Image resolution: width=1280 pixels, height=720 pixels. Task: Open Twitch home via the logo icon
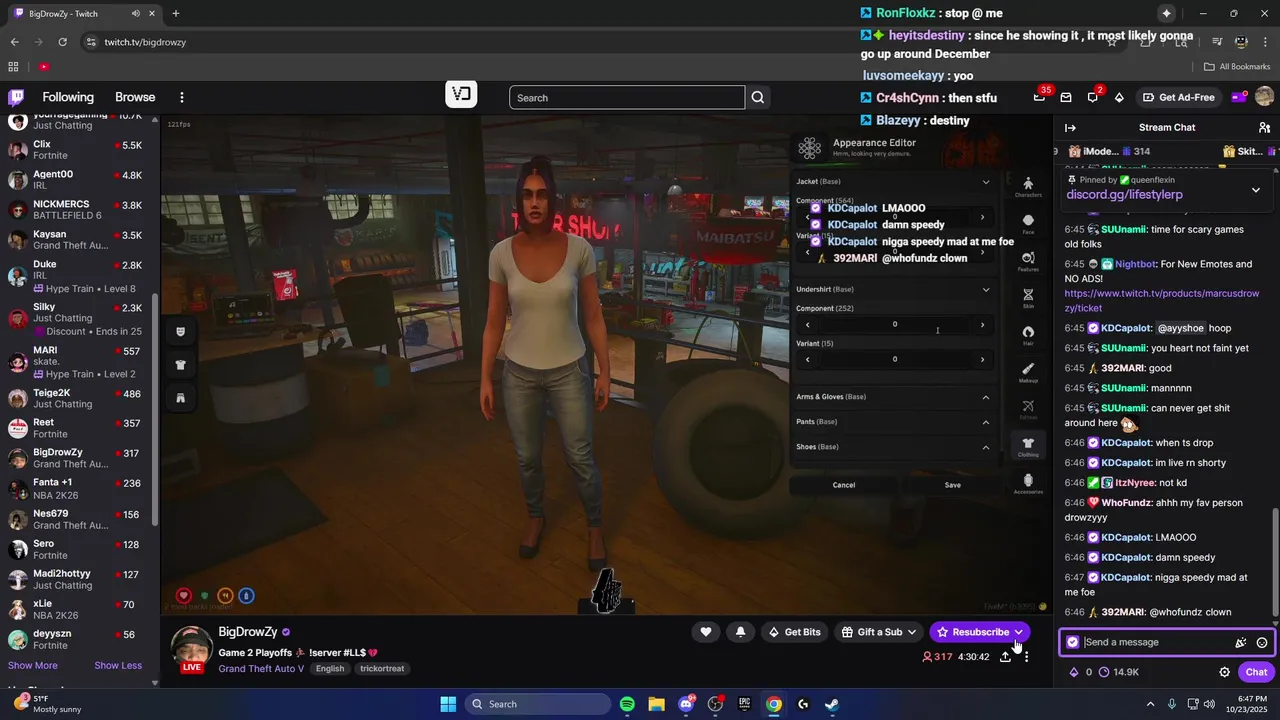coord(16,97)
